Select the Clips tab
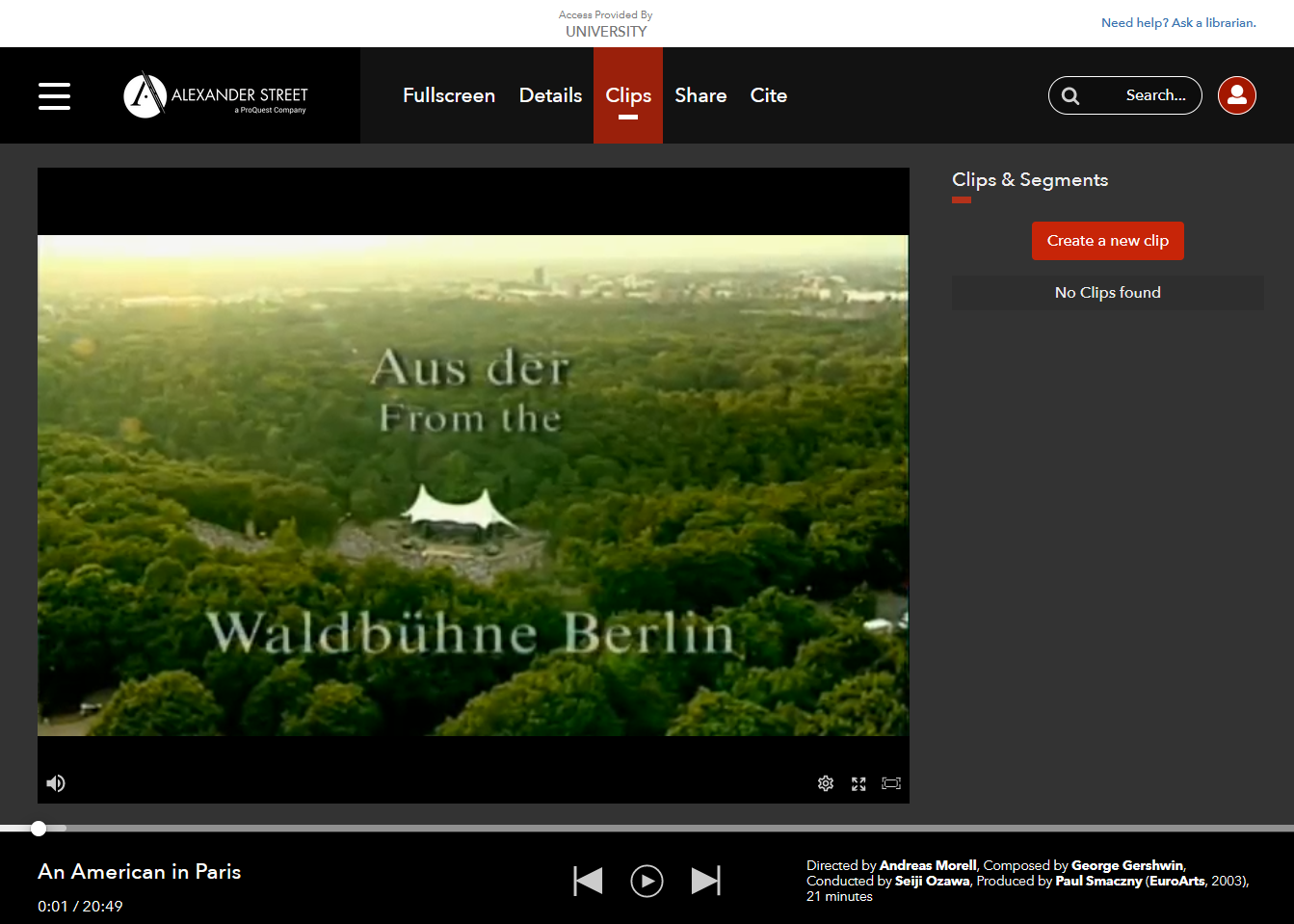1294x924 pixels. point(628,95)
